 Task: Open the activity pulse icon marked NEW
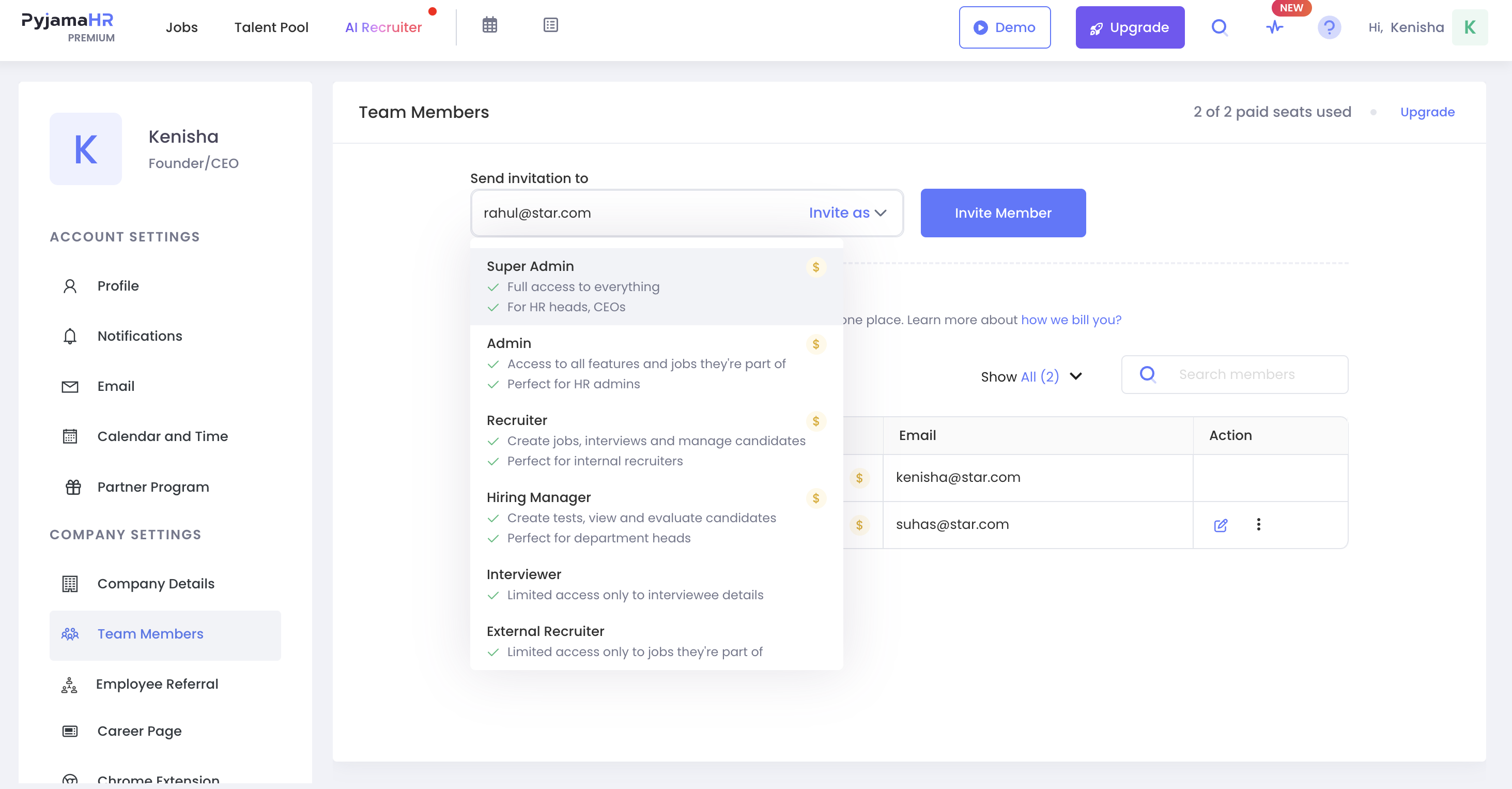[1274, 27]
